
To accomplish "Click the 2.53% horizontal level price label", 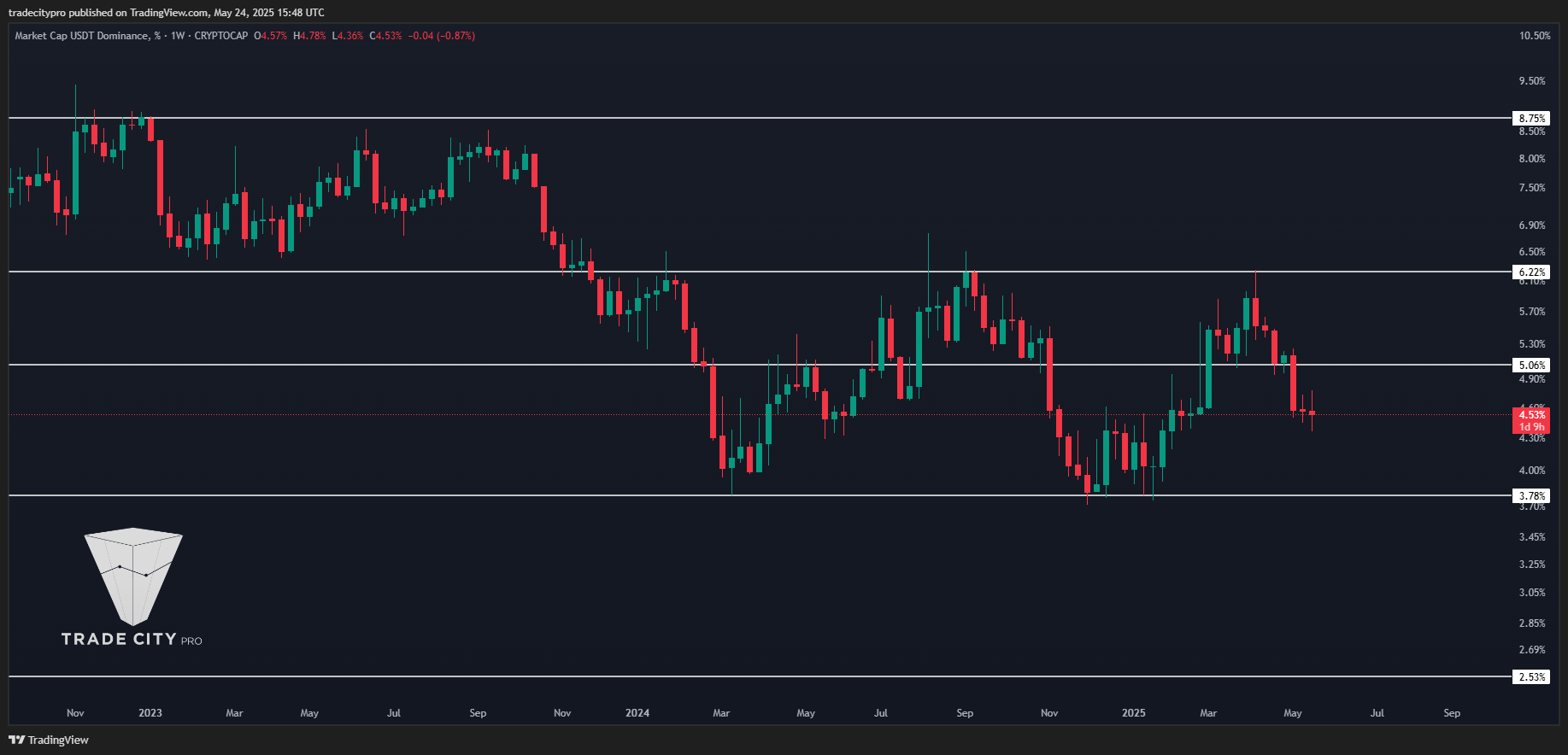I will [x=1531, y=677].
